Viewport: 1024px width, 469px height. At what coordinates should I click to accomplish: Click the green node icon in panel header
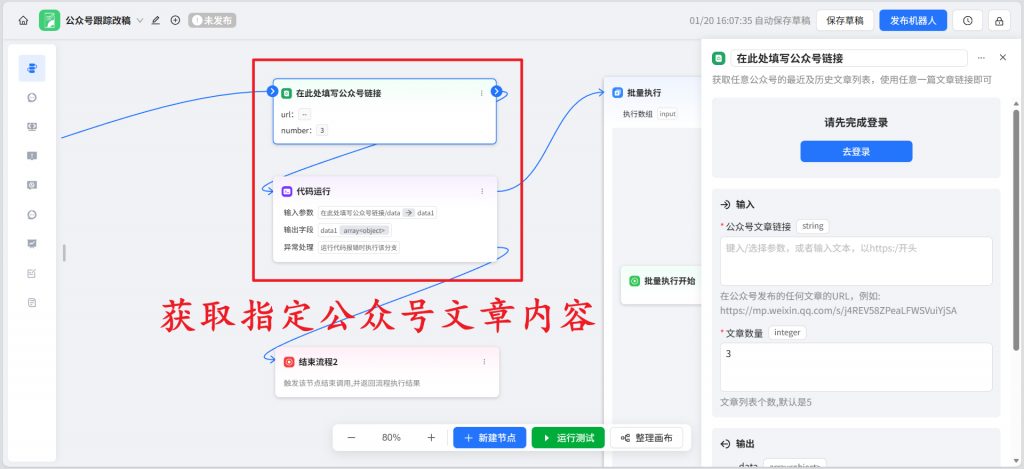718,58
